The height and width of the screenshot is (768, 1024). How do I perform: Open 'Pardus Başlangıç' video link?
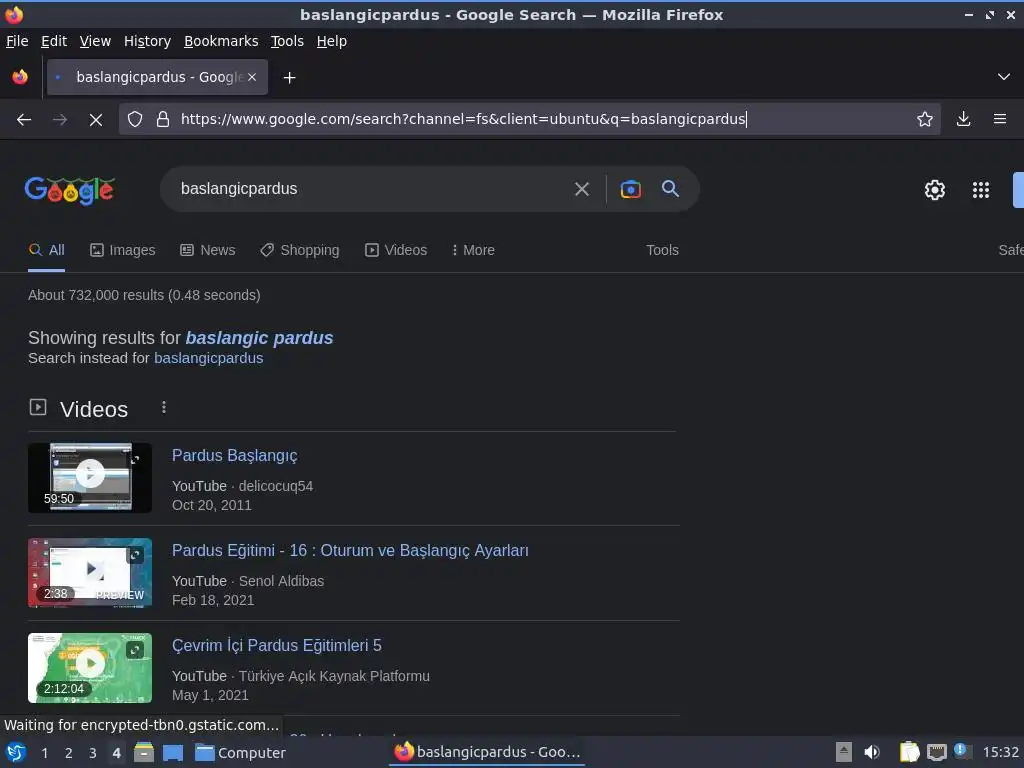click(x=234, y=455)
